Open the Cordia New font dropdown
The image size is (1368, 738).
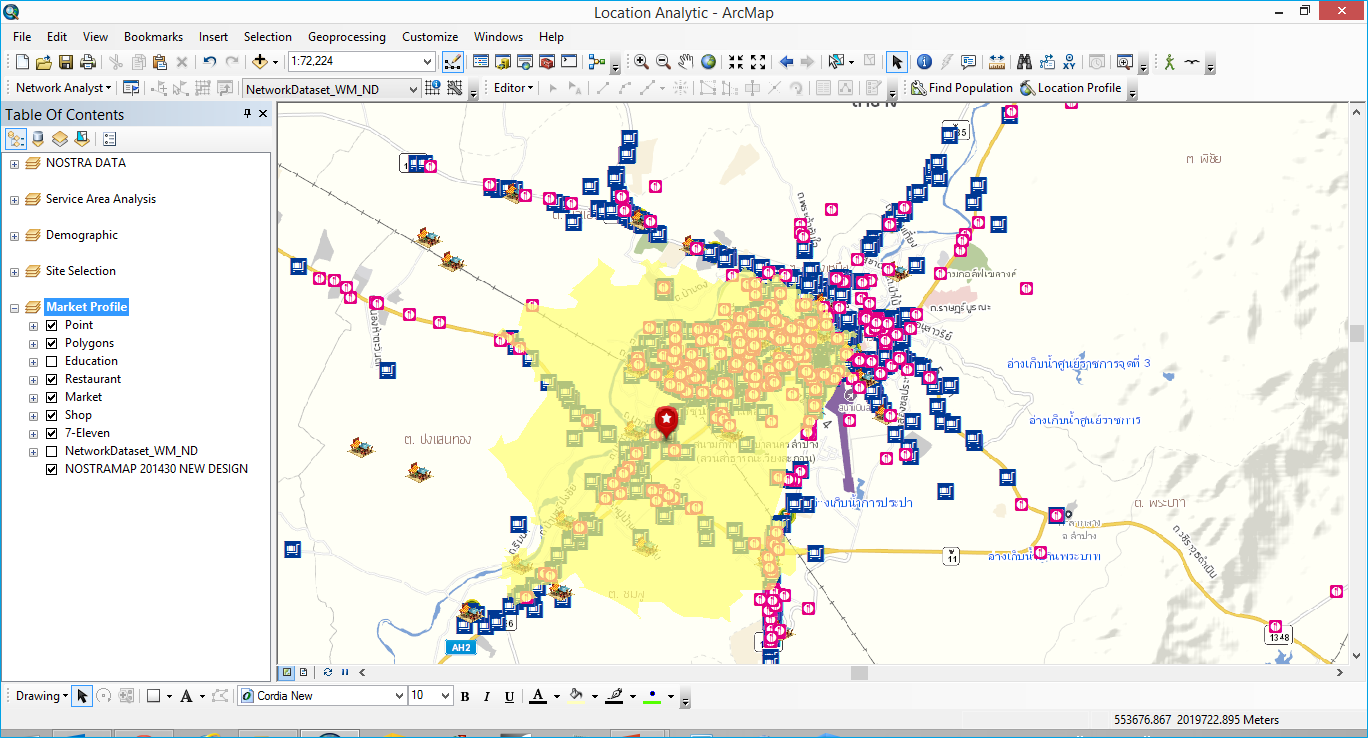[399, 696]
